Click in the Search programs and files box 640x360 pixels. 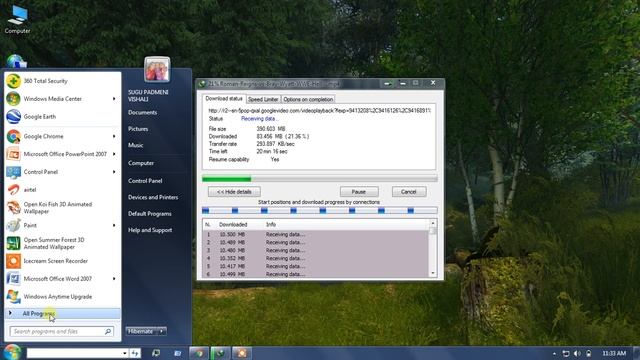point(62,331)
